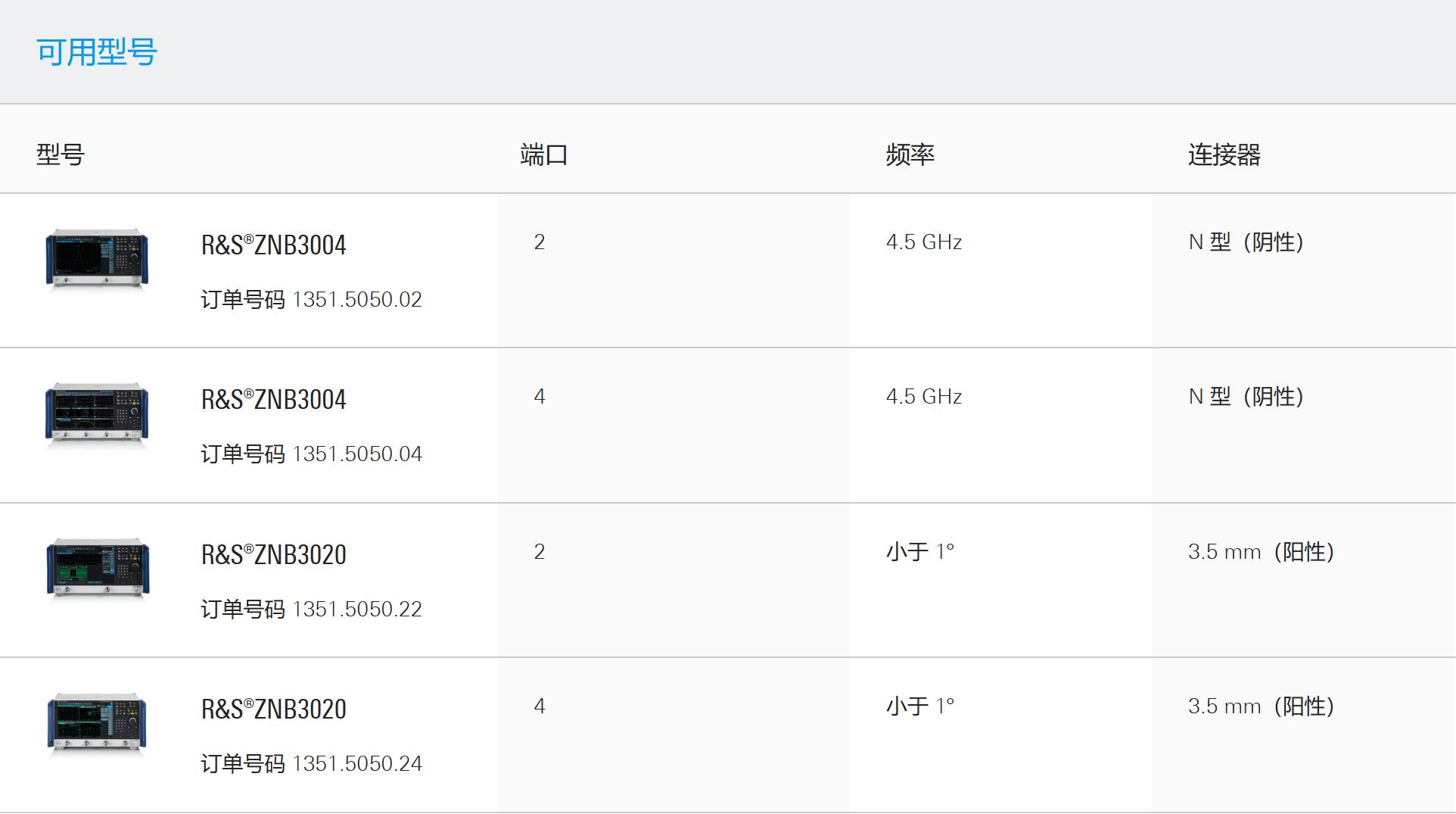Open R&S ZNB3004 with order 1351.5050.04
1456x814 pixels.
[273, 400]
